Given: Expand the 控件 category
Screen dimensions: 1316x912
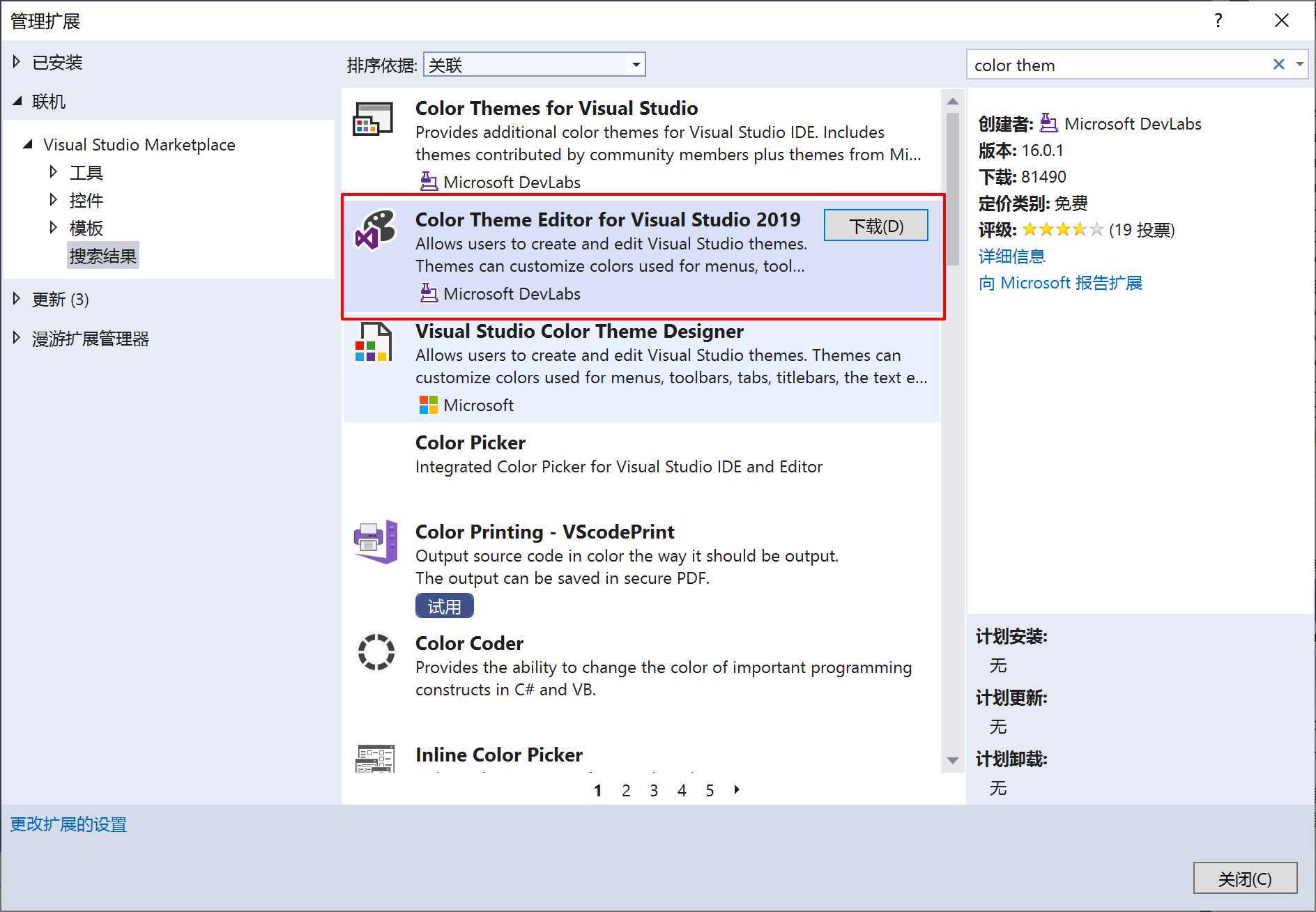Looking at the screenshot, I should pyautogui.click(x=54, y=200).
